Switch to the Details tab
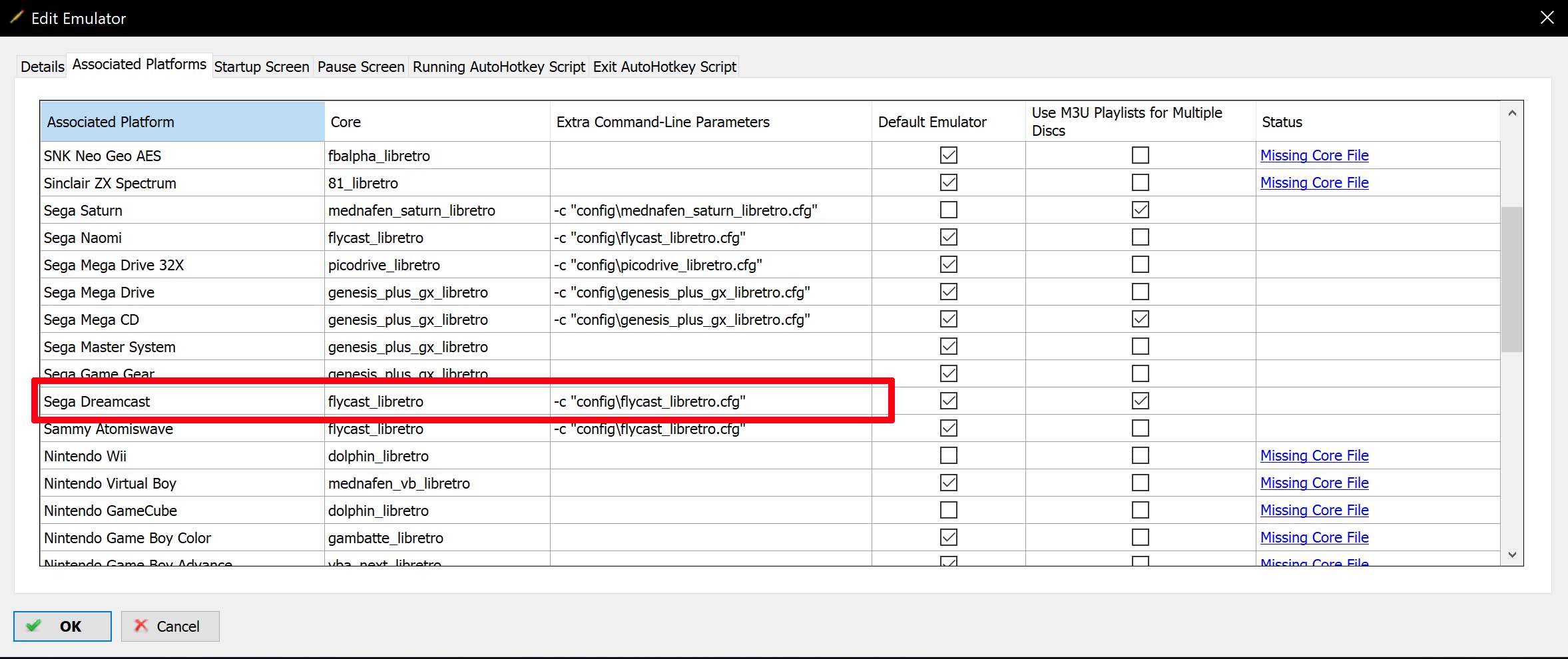This screenshot has width=1568, height=659. tap(42, 67)
